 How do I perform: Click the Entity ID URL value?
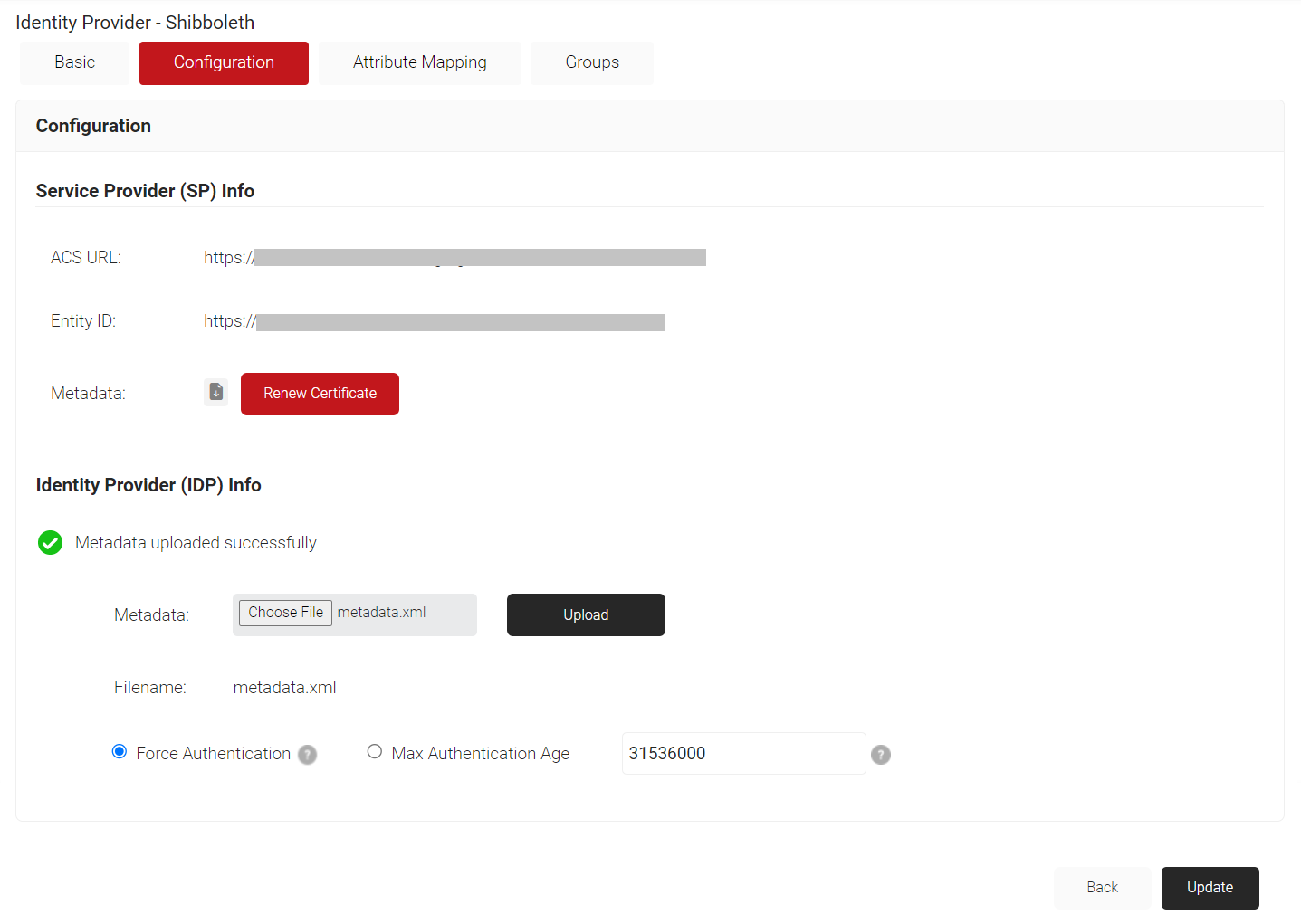435,322
